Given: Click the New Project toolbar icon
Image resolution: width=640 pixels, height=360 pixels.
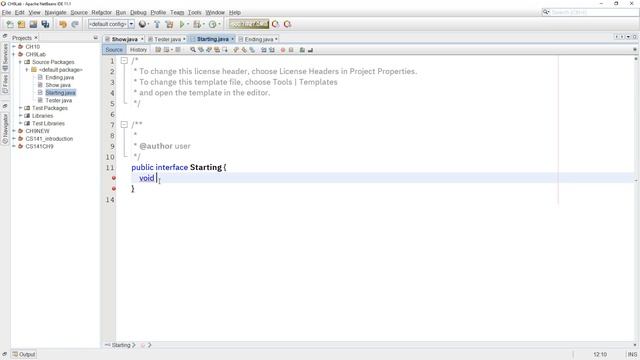Looking at the screenshot, I should point(22,24).
